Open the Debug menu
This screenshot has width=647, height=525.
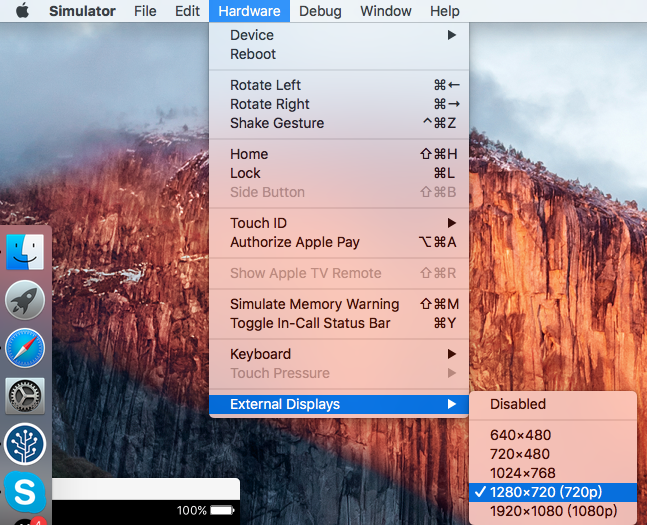[x=320, y=11]
